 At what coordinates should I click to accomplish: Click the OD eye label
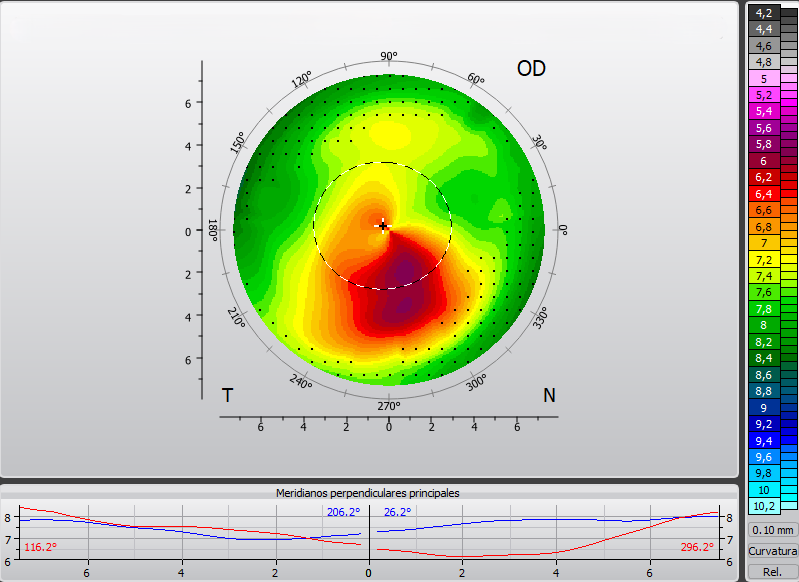pyautogui.click(x=531, y=68)
